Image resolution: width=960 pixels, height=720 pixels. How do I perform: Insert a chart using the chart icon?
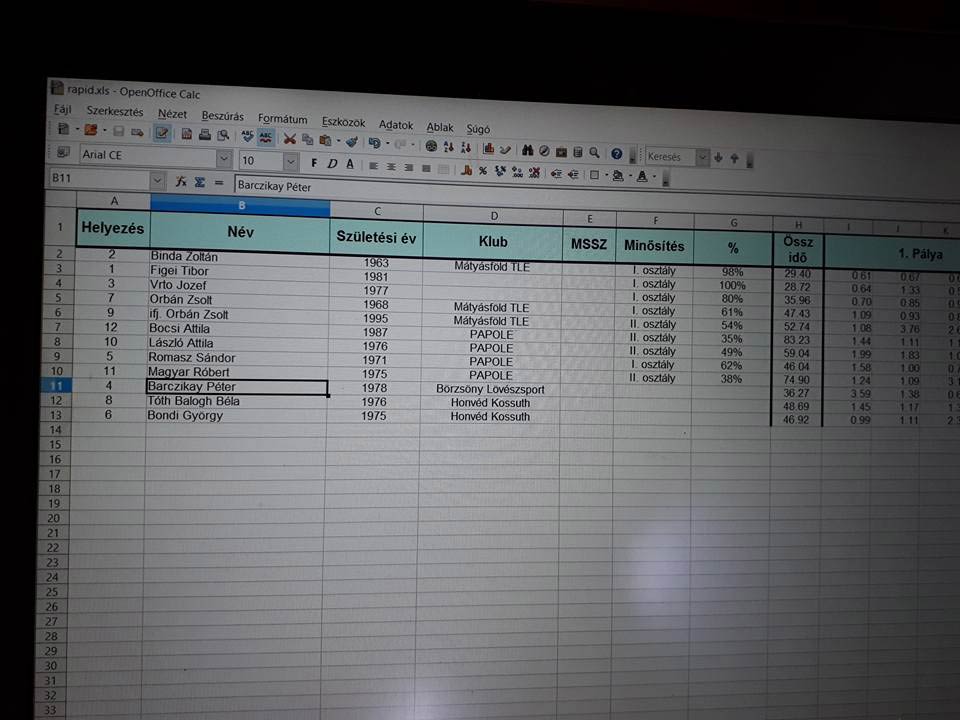click(x=488, y=149)
